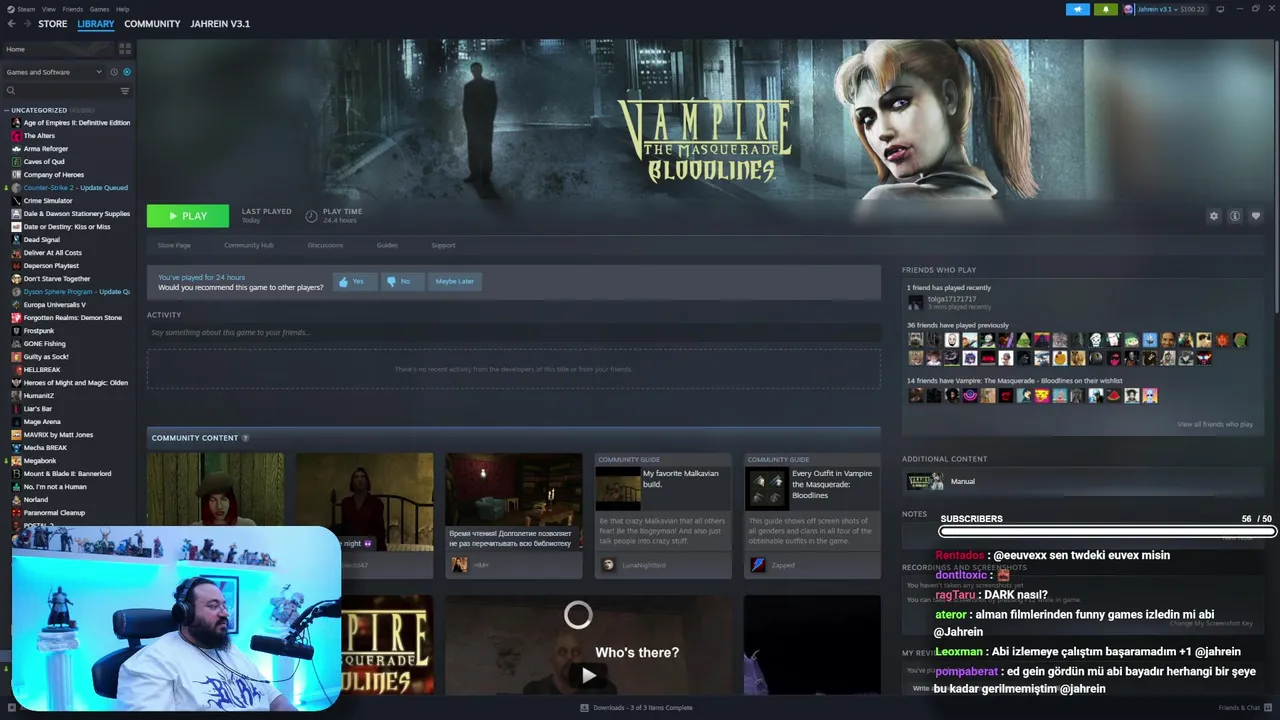This screenshot has height=720, width=1280.
Task: Launch the game with PLAY button
Action: pos(188,216)
